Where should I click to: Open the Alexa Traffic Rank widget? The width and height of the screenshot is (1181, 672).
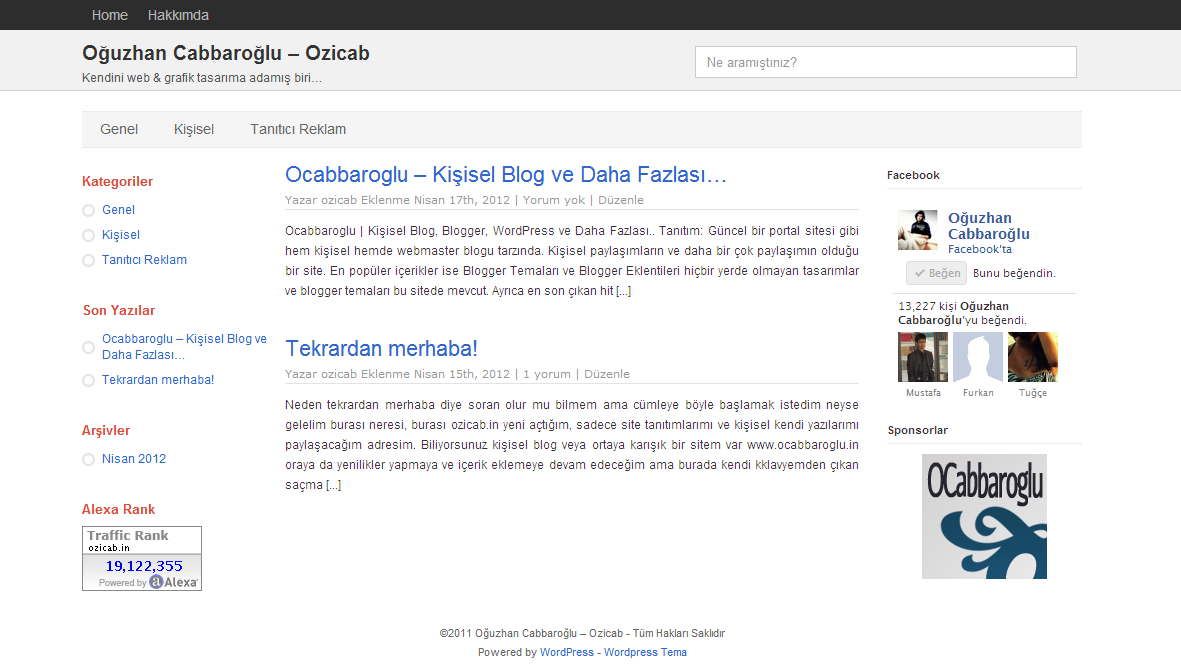click(142, 558)
